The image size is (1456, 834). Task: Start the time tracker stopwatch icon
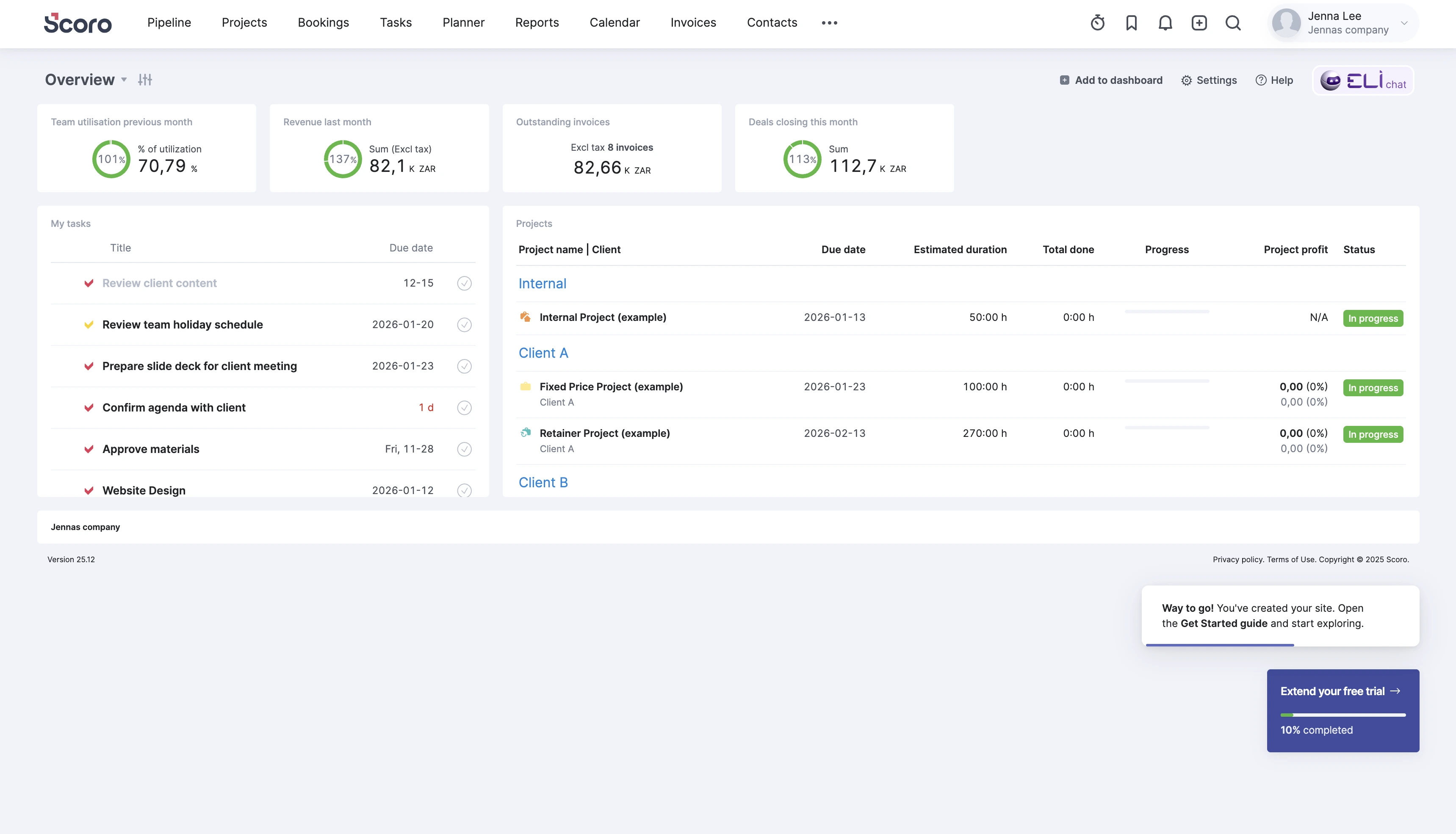coord(1097,23)
